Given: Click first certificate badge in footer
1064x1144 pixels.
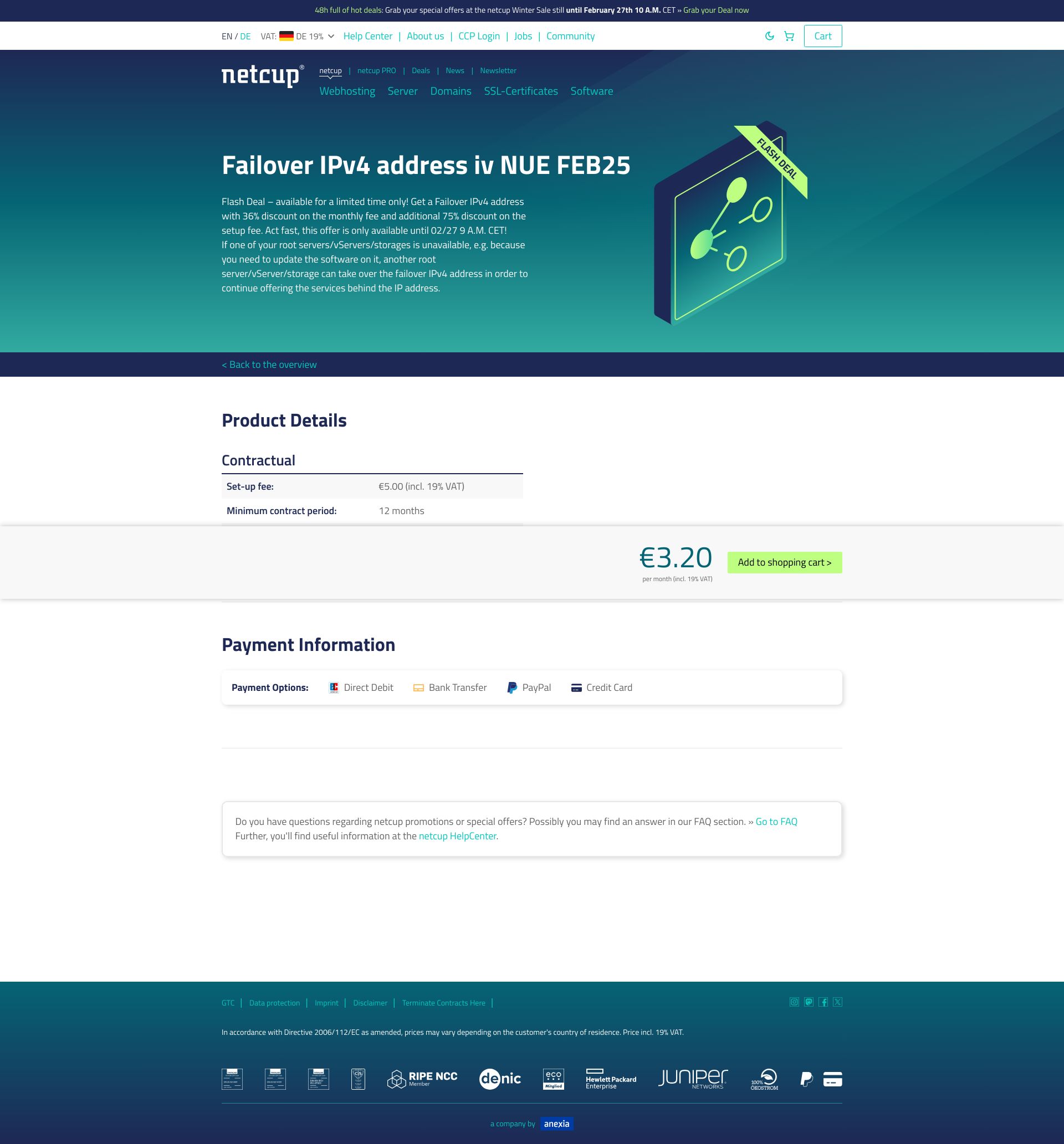Looking at the screenshot, I should click(x=232, y=1079).
